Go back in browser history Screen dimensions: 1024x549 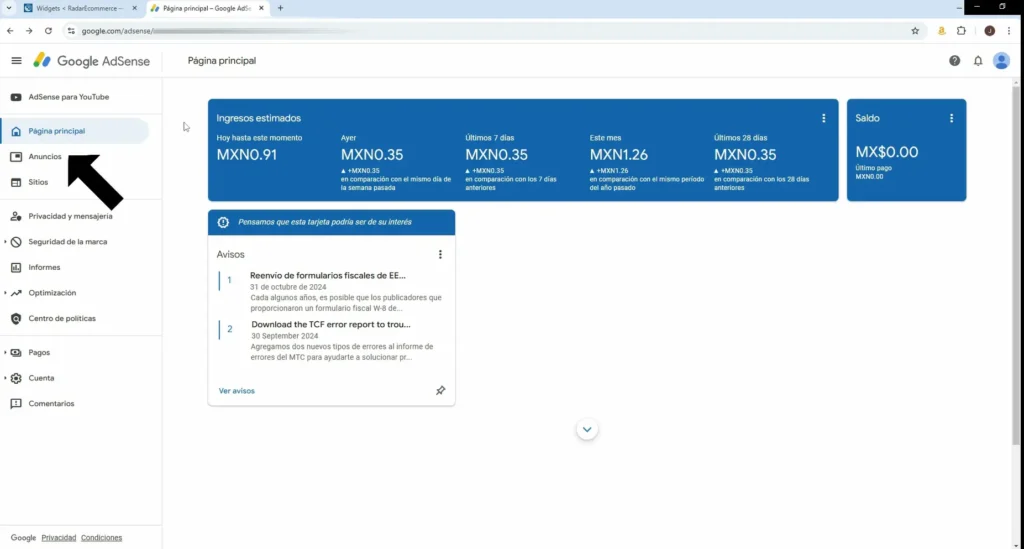(x=10, y=31)
